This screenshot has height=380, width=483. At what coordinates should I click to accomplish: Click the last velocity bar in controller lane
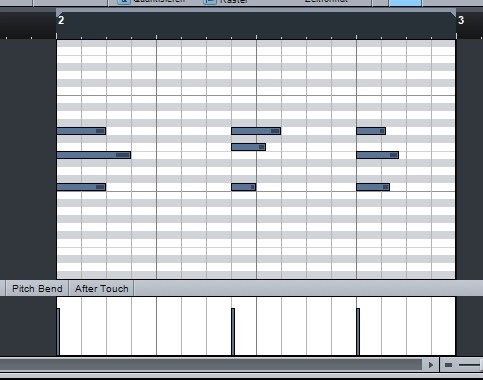pos(358,332)
